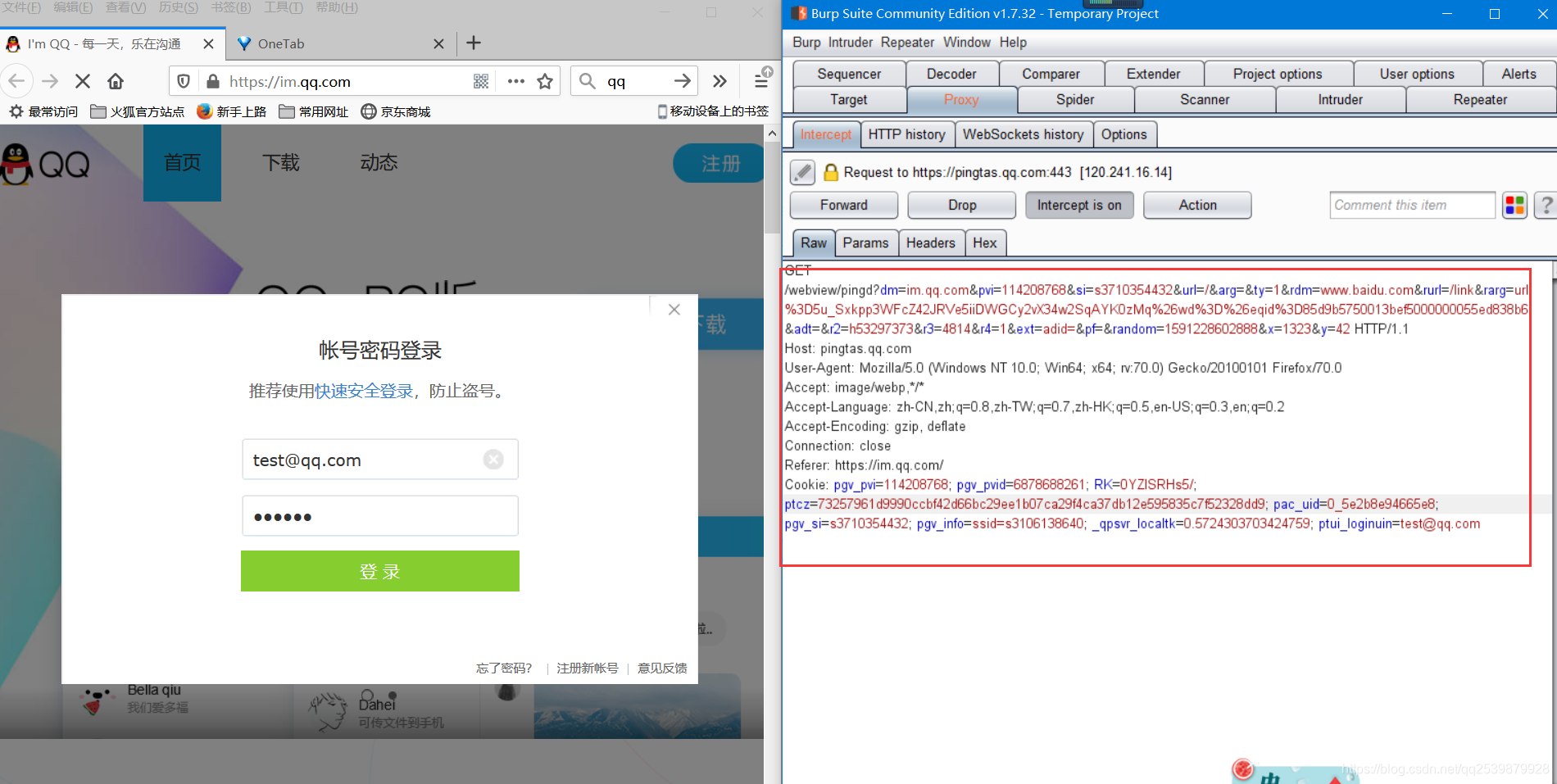Stop loading the im.qq.com page
This screenshot has height=784, width=1557.
click(x=83, y=81)
